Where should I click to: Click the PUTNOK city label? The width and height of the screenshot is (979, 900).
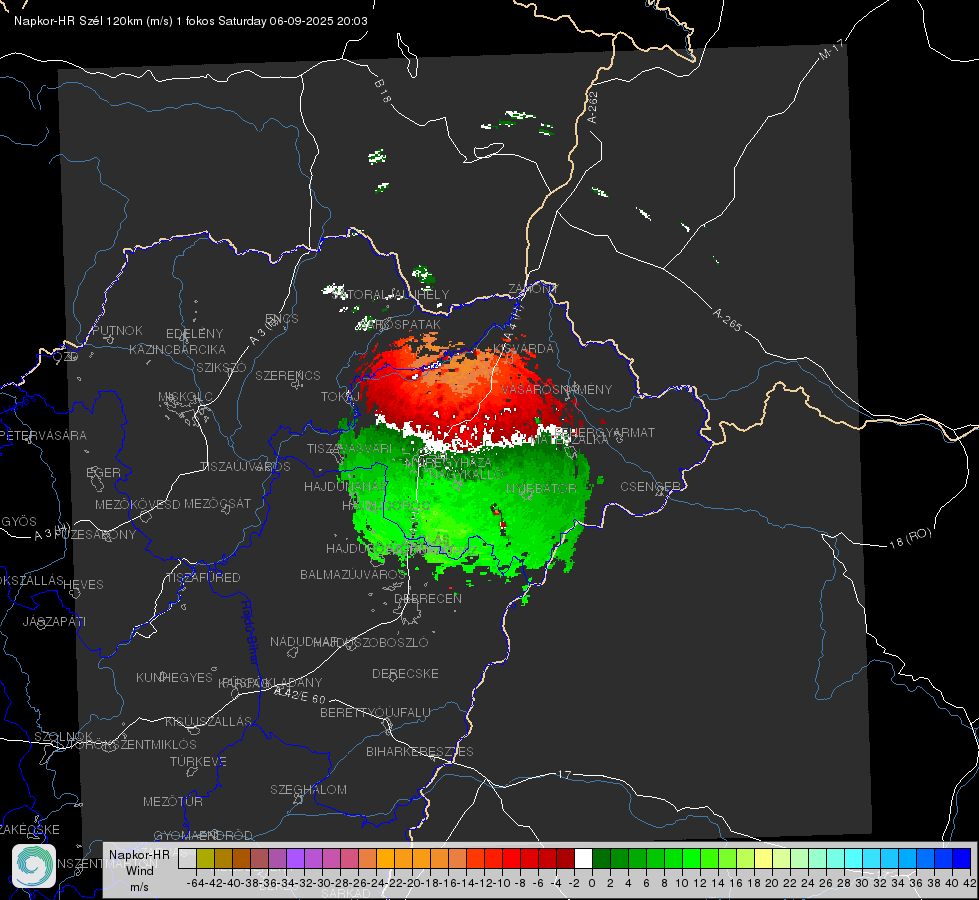click(117, 330)
